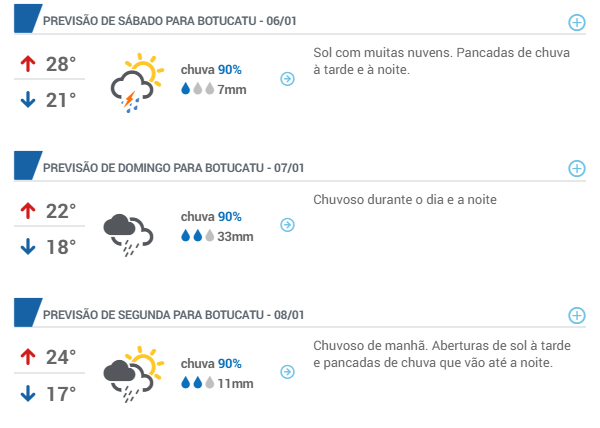
Task: Click Sunday's 'chuva 90%' rain probability
Action: [x=211, y=216]
